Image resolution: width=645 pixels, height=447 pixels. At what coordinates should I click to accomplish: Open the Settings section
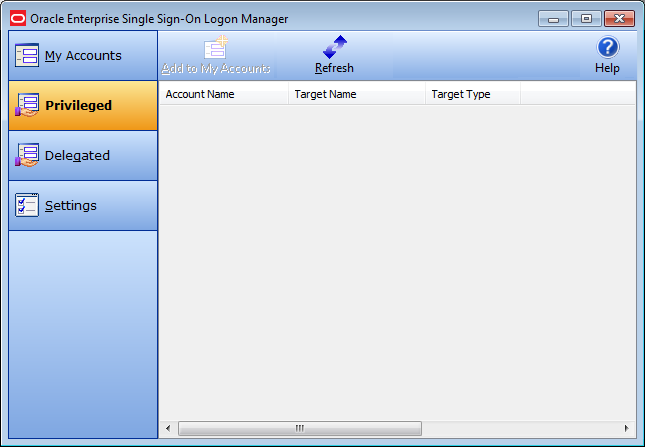tap(83, 206)
